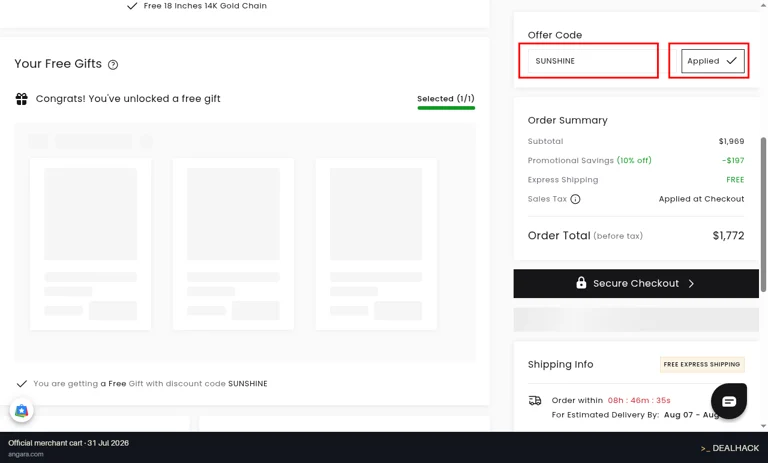The width and height of the screenshot is (768, 463).
Task: Open the live chat bubble icon
Action: pyautogui.click(x=729, y=401)
